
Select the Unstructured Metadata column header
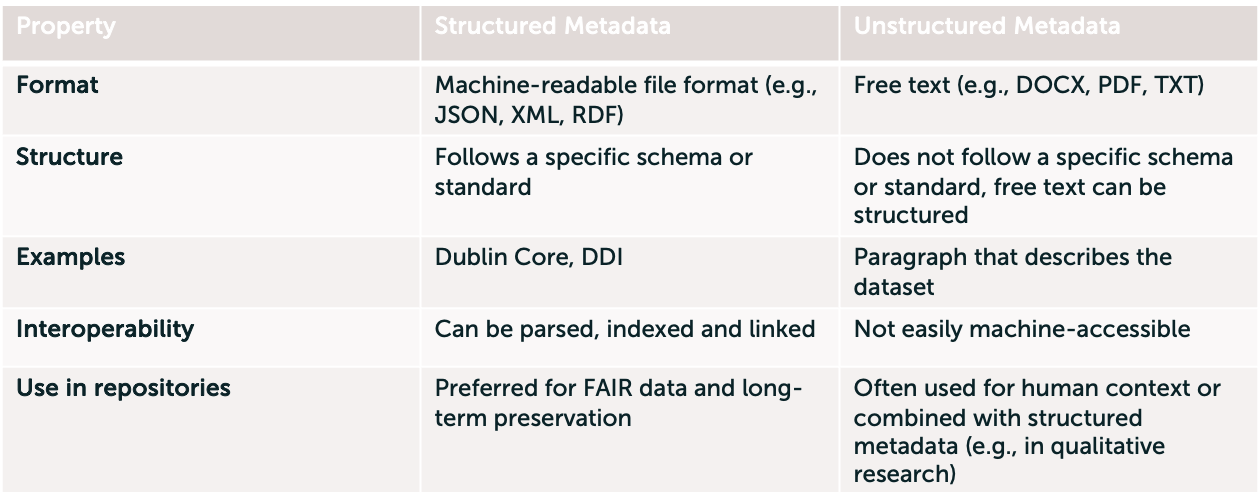click(986, 26)
